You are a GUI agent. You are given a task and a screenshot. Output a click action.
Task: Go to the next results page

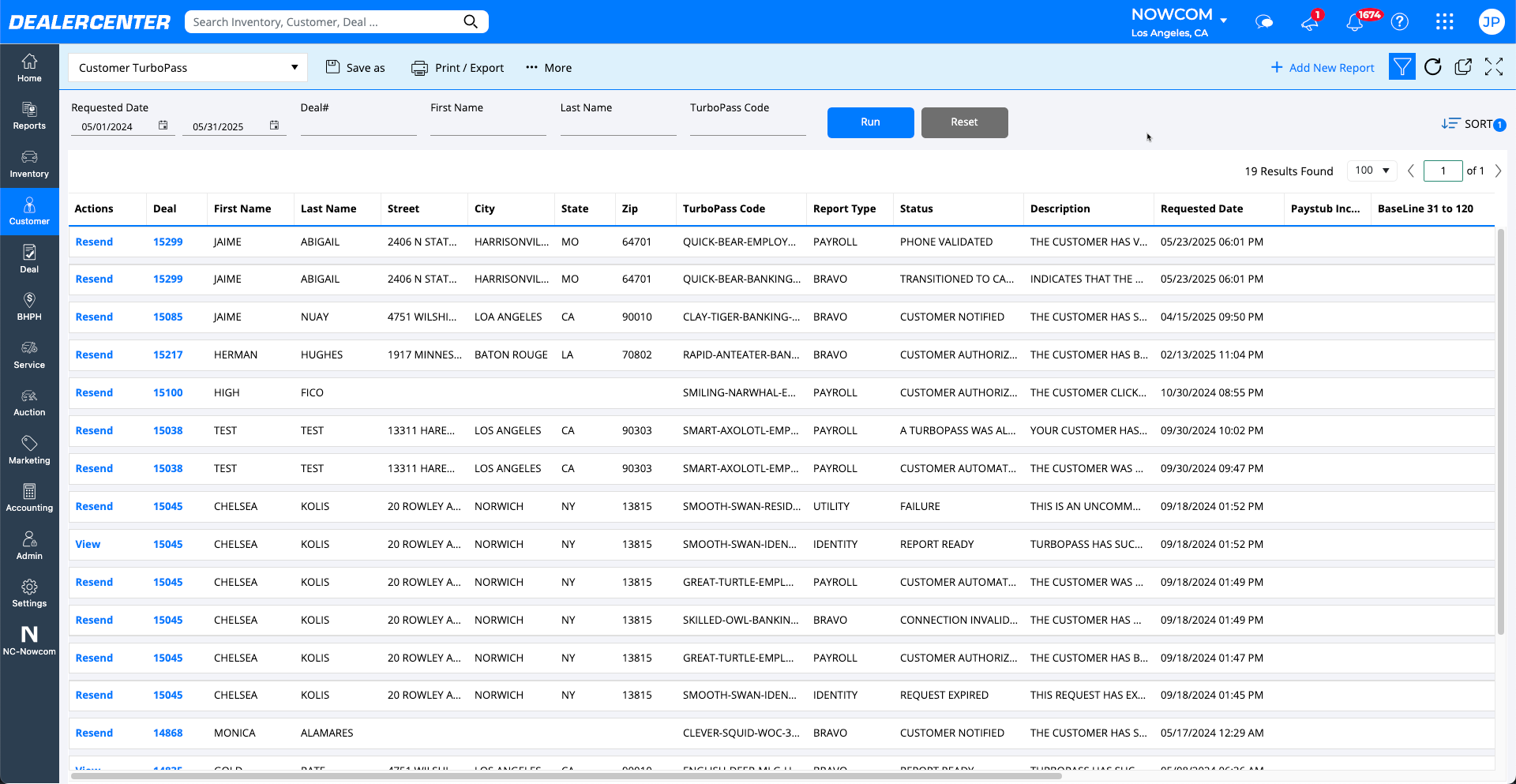point(1498,171)
